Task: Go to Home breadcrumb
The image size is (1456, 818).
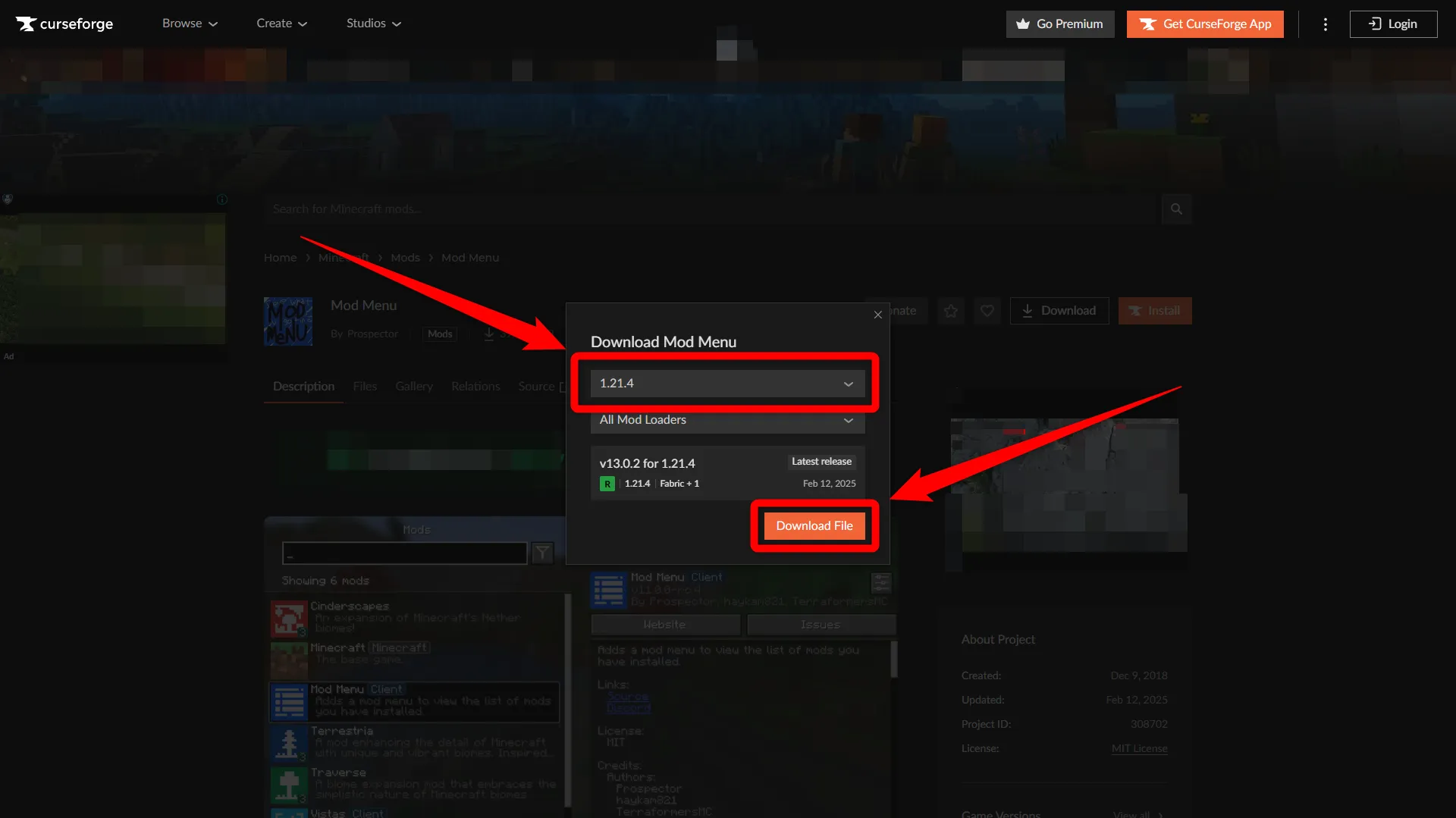Action: point(280,258)
